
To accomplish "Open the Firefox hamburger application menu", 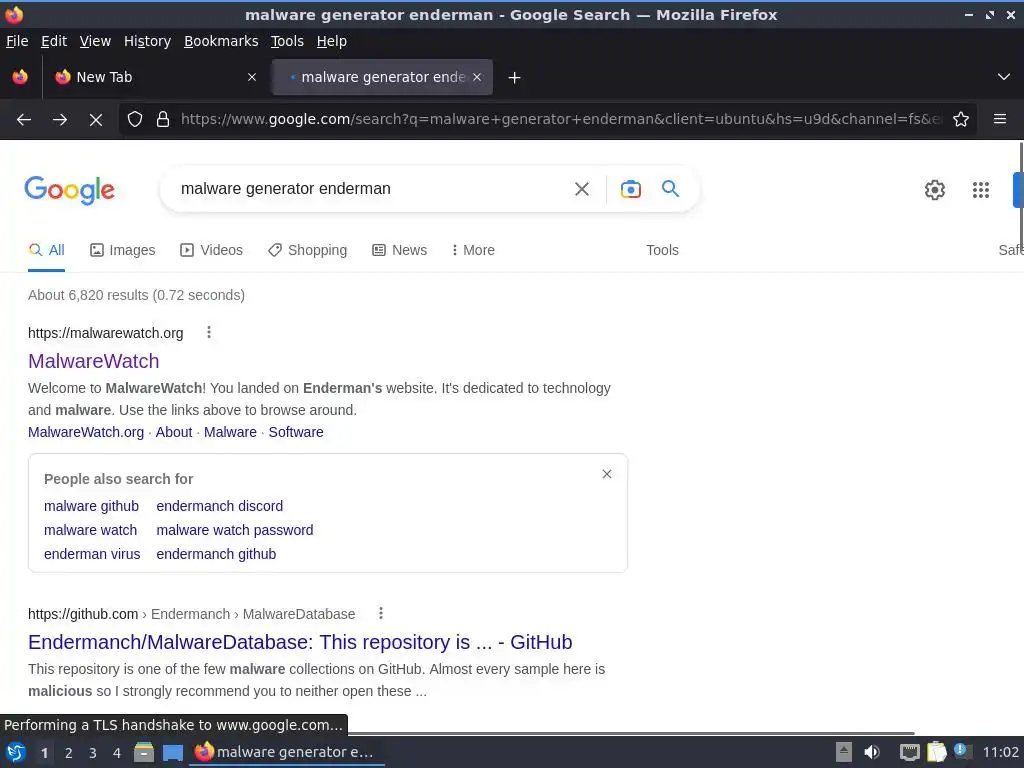I will pyautogui.click(x=1000, y=119).
